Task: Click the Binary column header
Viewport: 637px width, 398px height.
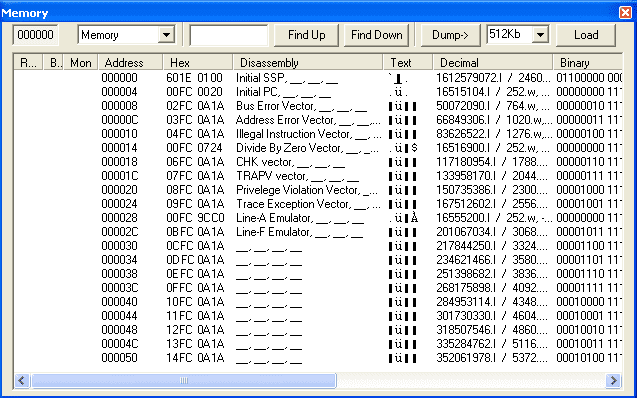Action: [x=587, y=63]
